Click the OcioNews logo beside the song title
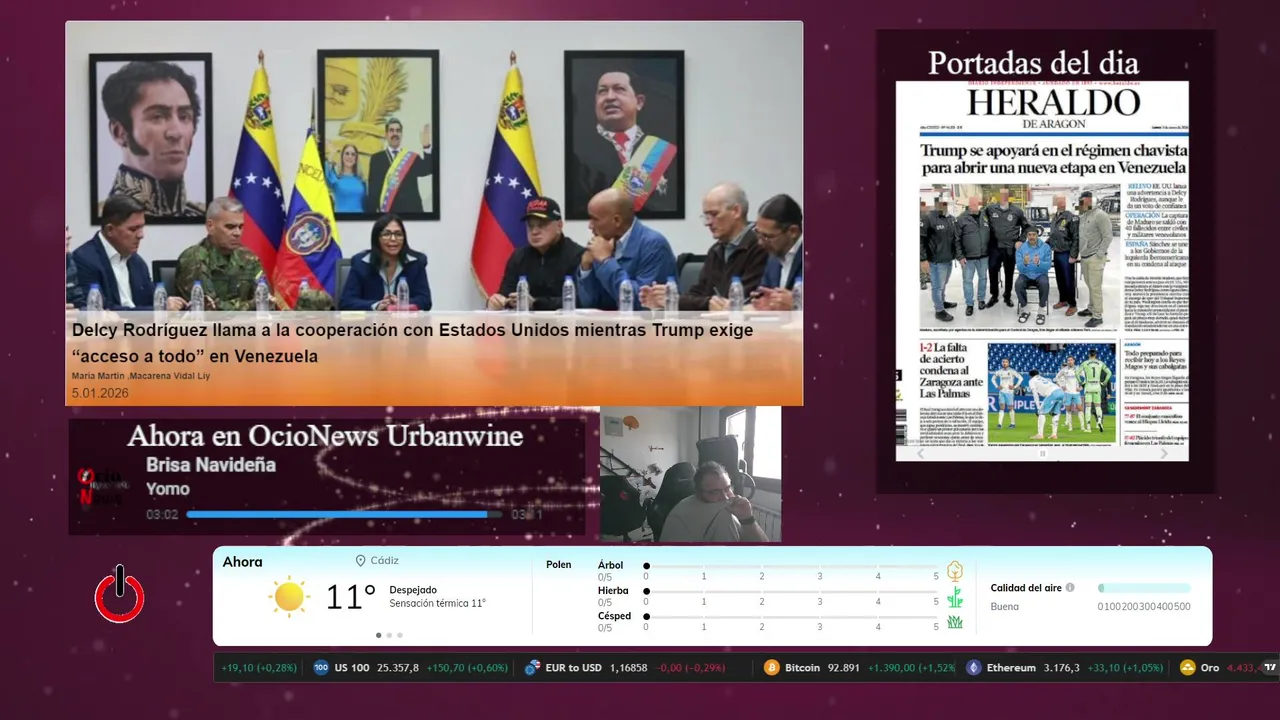1280x720 pixels. [103, 487]
